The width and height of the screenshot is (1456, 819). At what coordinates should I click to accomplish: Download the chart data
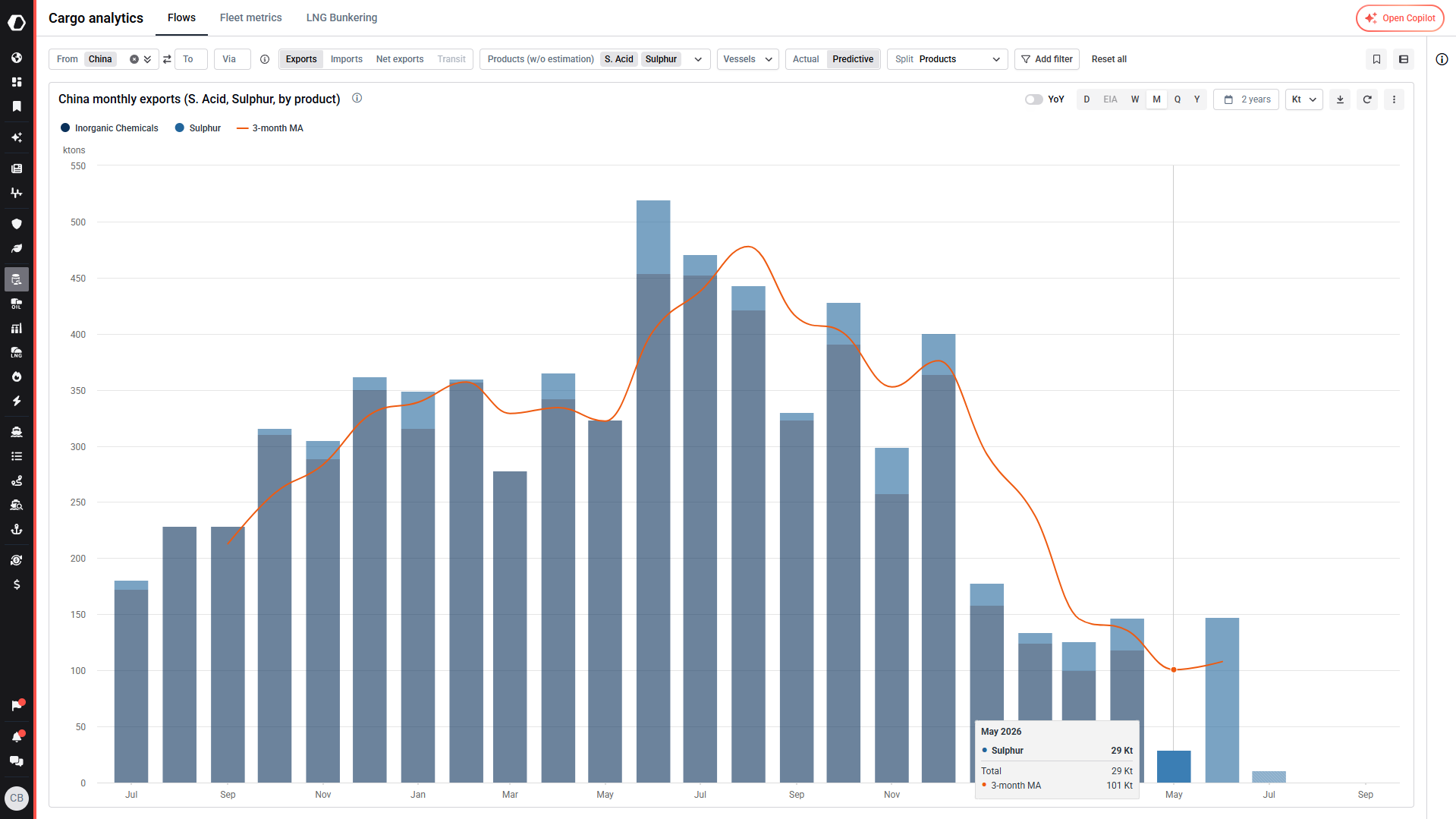(x=1340, y=99)
